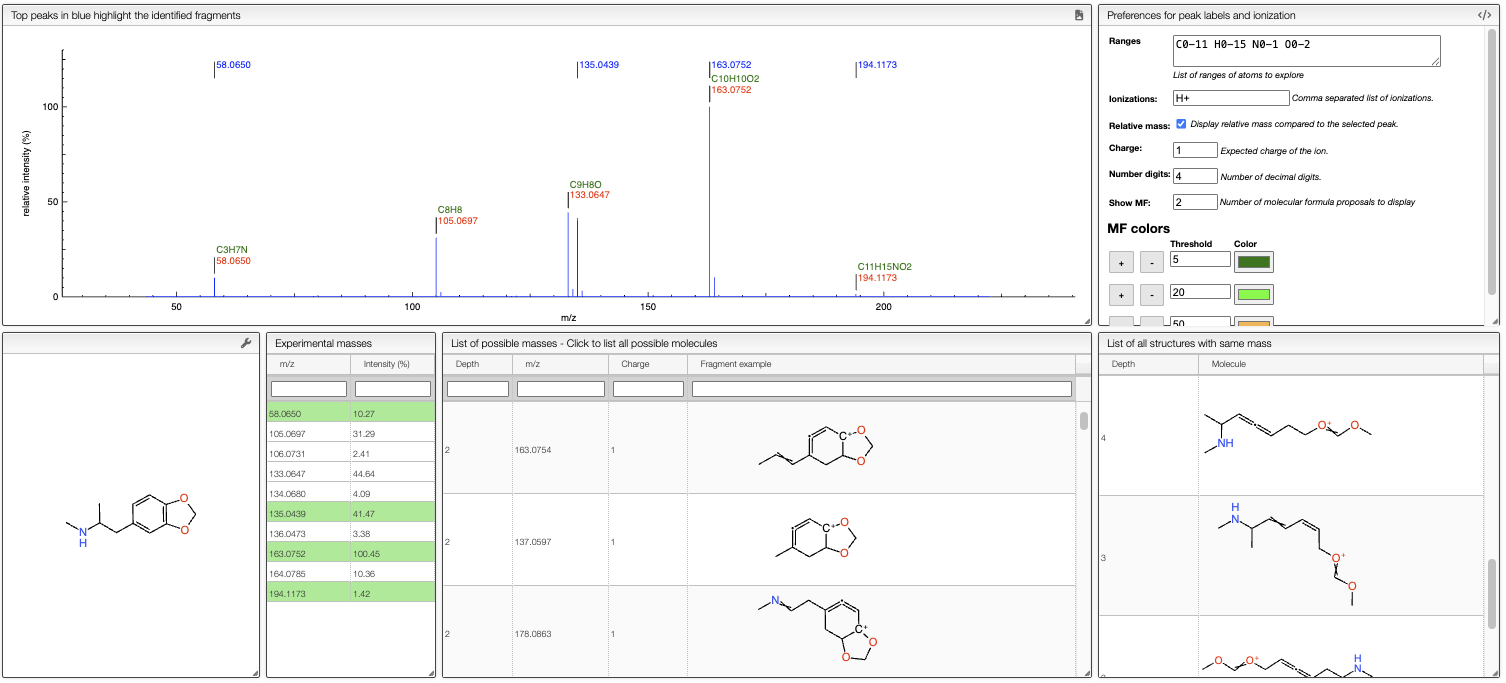1506x683 pixels.
Task: Click the C9H8O peak label
Action: point(586,184)
